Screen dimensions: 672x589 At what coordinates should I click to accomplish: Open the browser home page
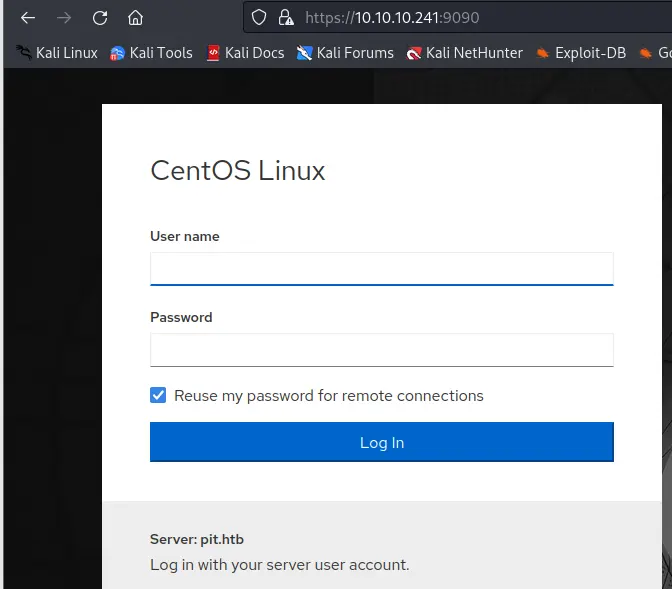[x=135, y=18]
